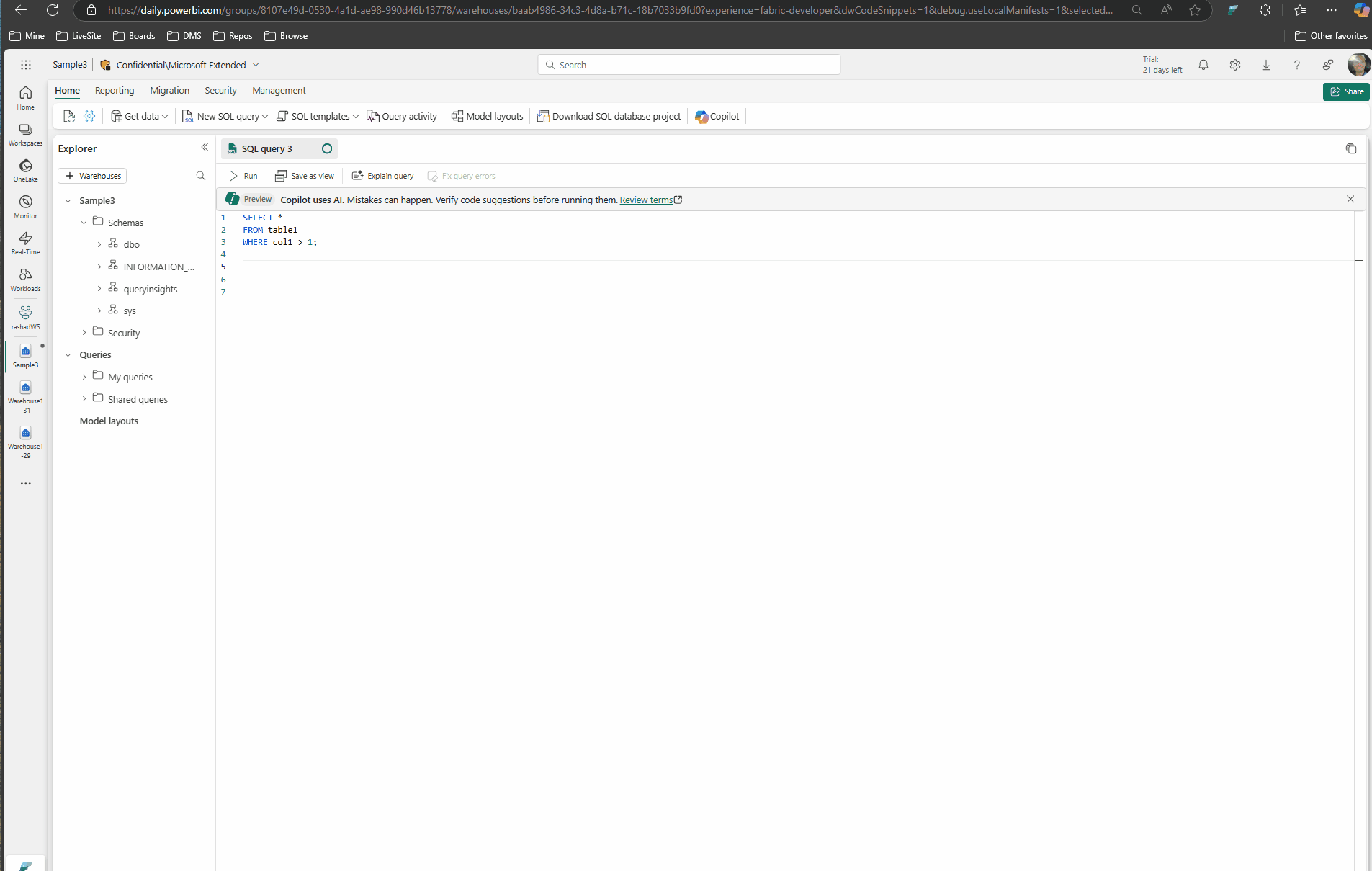
Task: Expand the queryinsights schema
Action: [x=99, y=289]
